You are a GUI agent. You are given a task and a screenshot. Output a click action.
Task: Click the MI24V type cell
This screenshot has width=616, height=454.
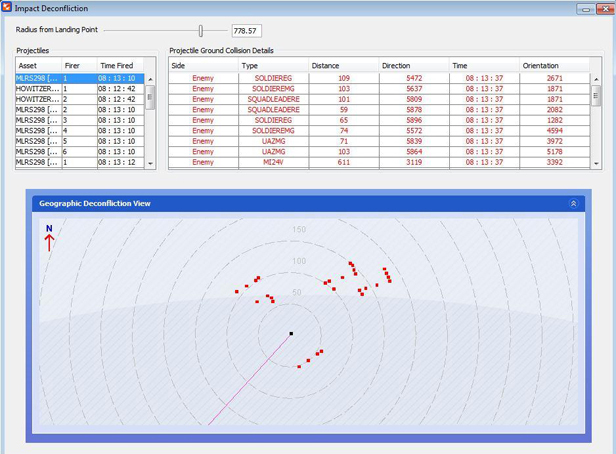point(273,162)
